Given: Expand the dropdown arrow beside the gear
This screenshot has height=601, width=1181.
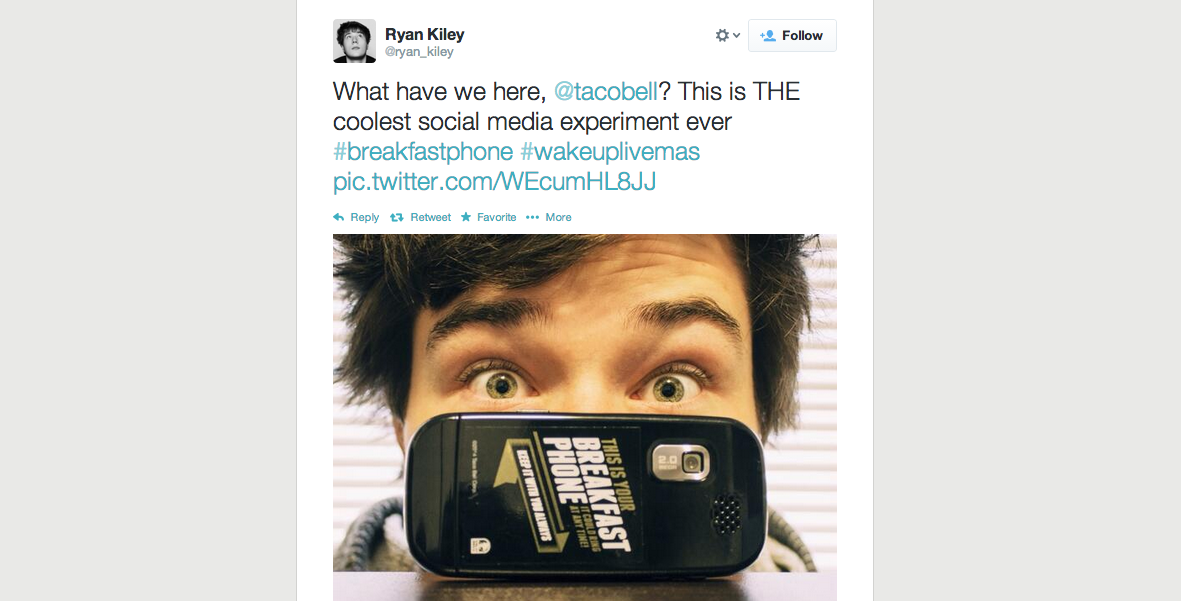Looking at the screenshot, I should [x=737, y=35].
